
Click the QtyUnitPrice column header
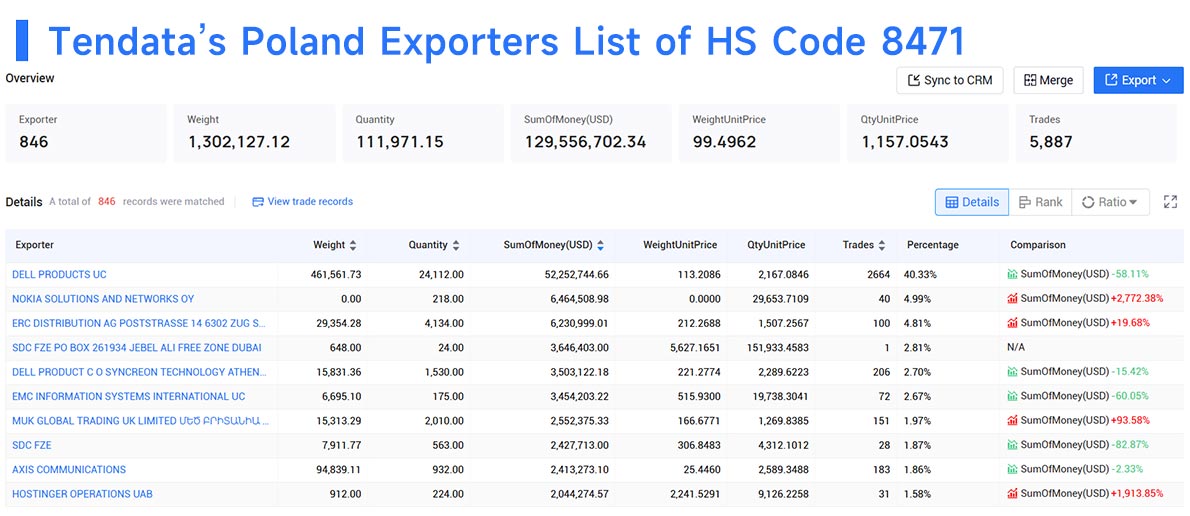[x=776, y=245]
